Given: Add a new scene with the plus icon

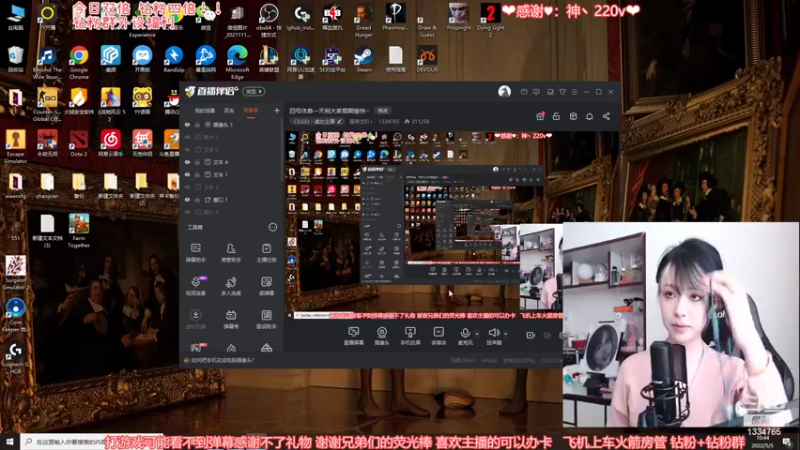Looking at the screenshot, I should (x=277, y=110).
